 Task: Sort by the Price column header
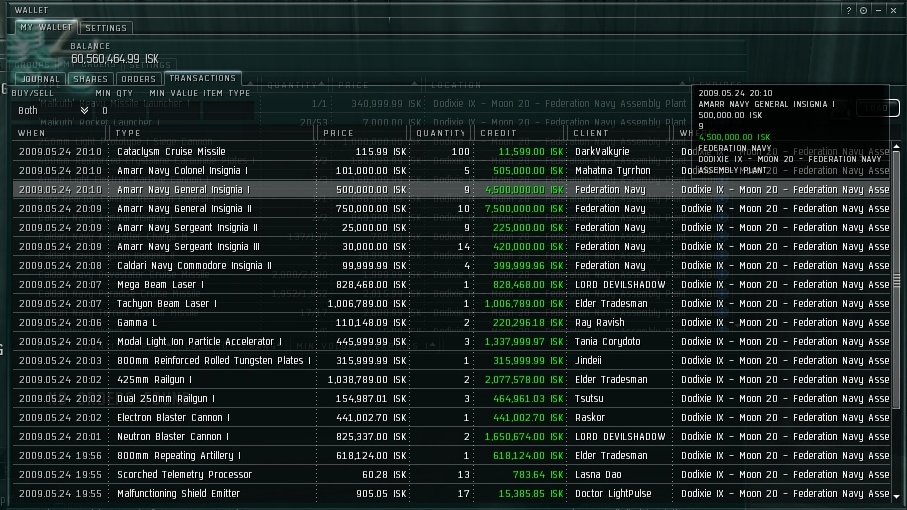(x=362, y=133)
